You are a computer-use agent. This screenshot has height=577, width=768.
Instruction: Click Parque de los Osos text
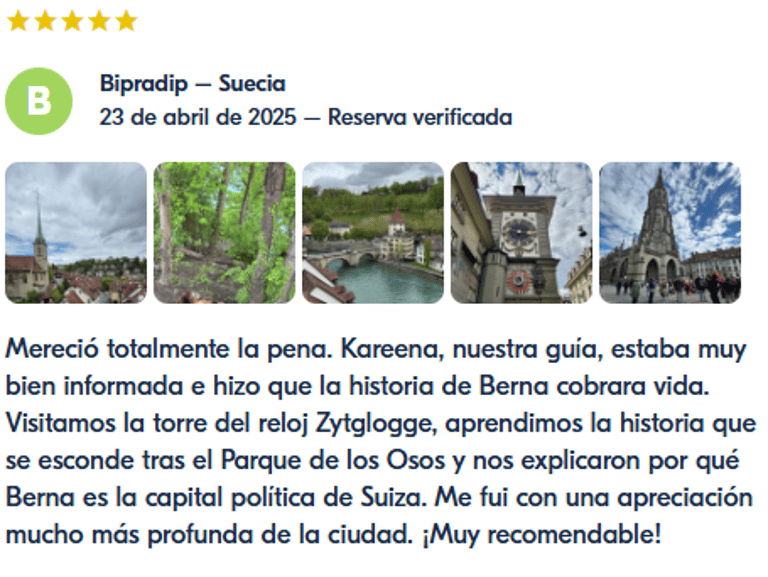[x=333, y=461]
